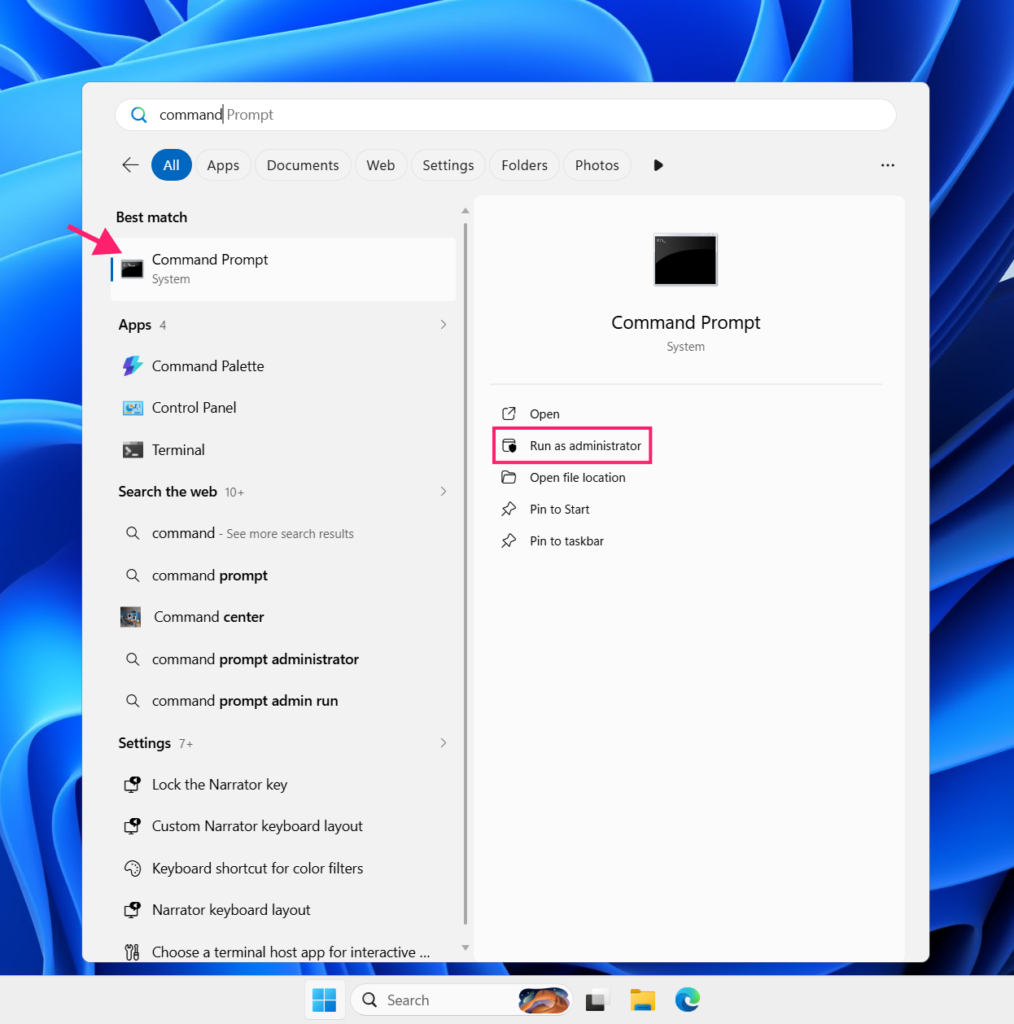1014x1024 pixels.
Task: Click the search magnifier icon in search box
Action: tap(138, 115)
